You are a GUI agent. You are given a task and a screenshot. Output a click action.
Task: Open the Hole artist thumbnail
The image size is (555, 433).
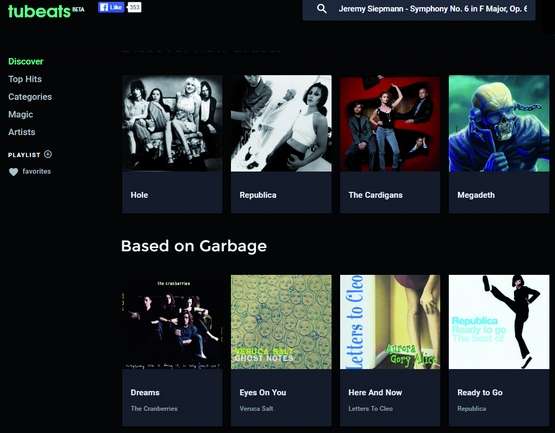click(172, 123)
